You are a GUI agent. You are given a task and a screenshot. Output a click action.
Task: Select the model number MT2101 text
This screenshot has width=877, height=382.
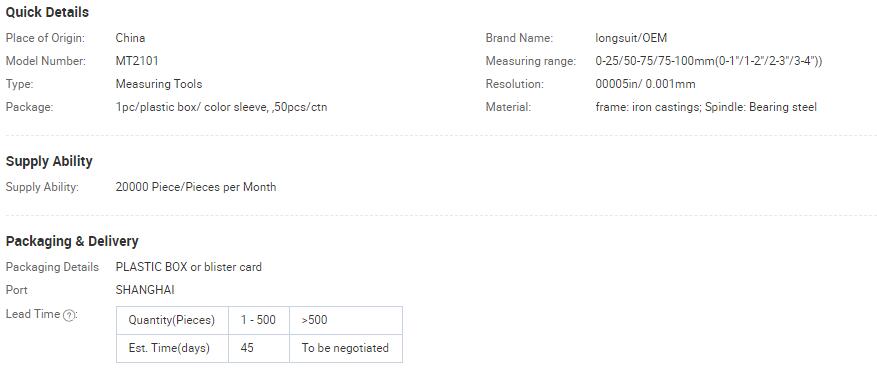137,61
